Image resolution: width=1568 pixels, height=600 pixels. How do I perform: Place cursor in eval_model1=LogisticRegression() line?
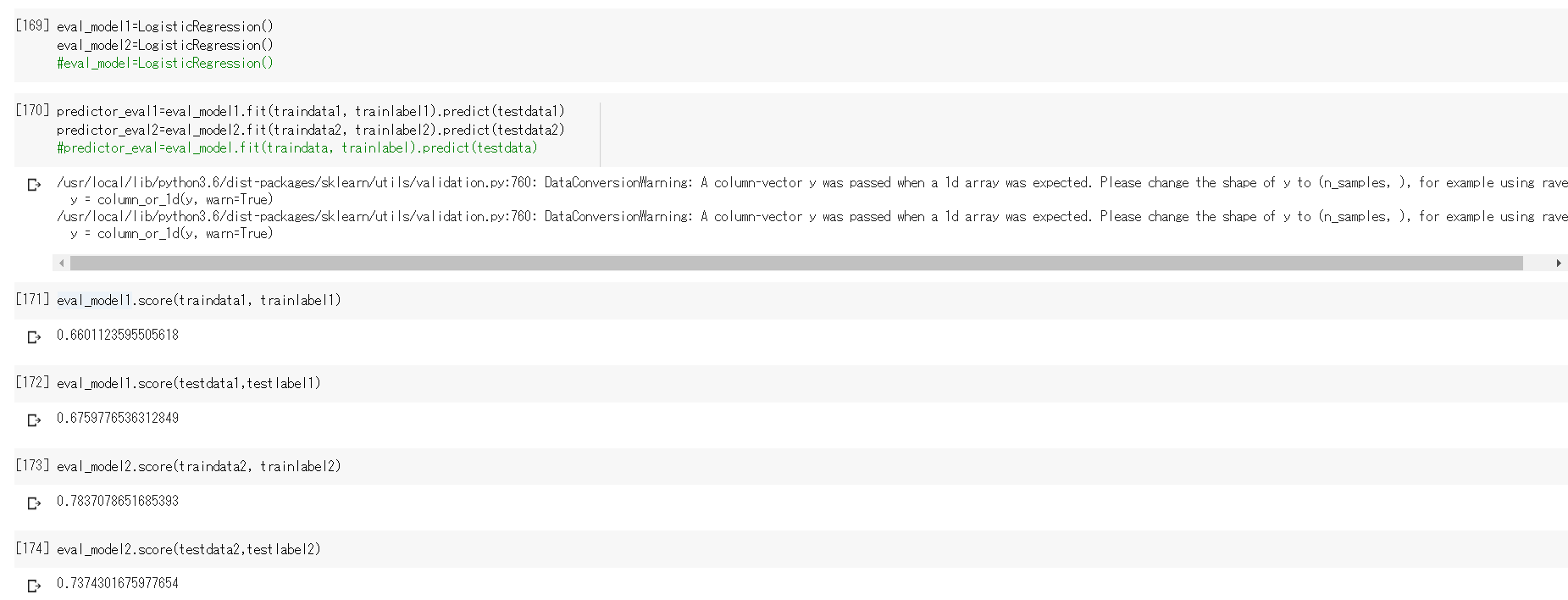[165, 26]
